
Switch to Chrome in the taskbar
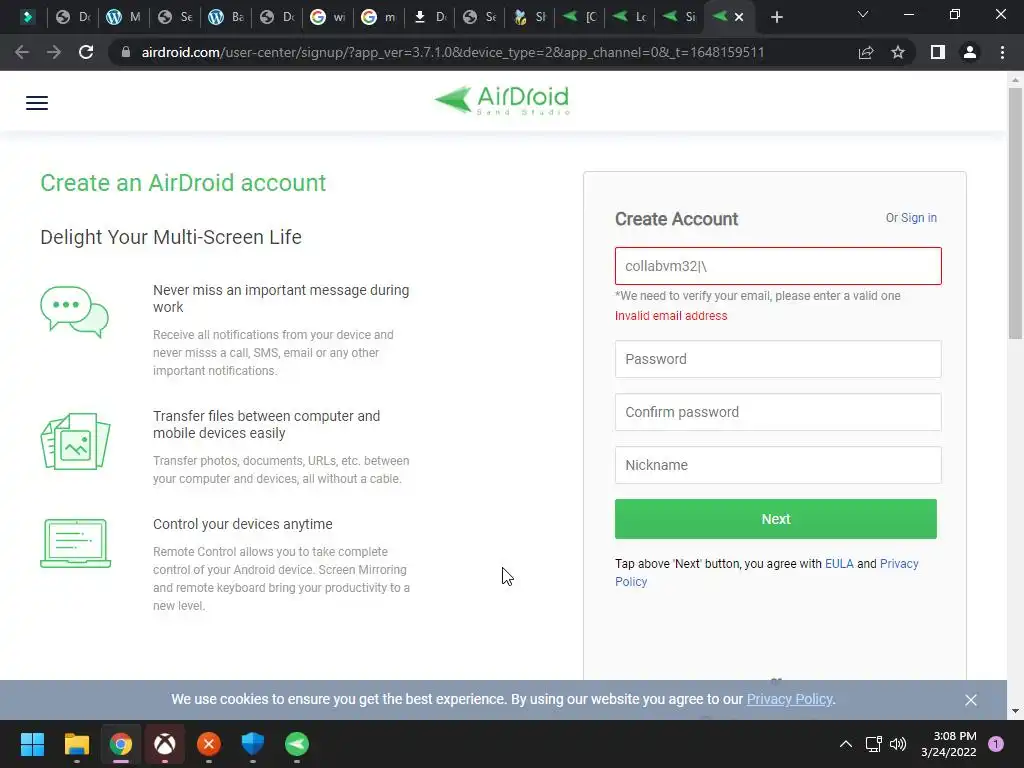121,744
